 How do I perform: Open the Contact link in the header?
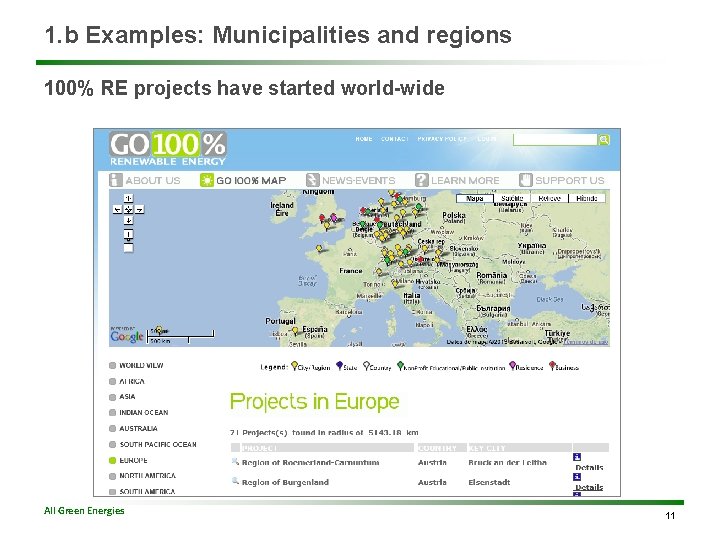[x=394, y=139]
